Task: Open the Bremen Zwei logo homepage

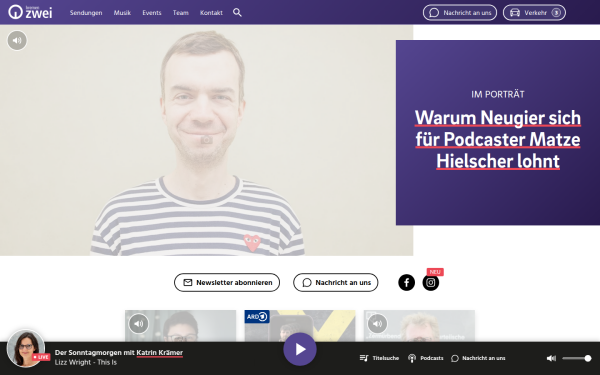Action: point(30,12)
